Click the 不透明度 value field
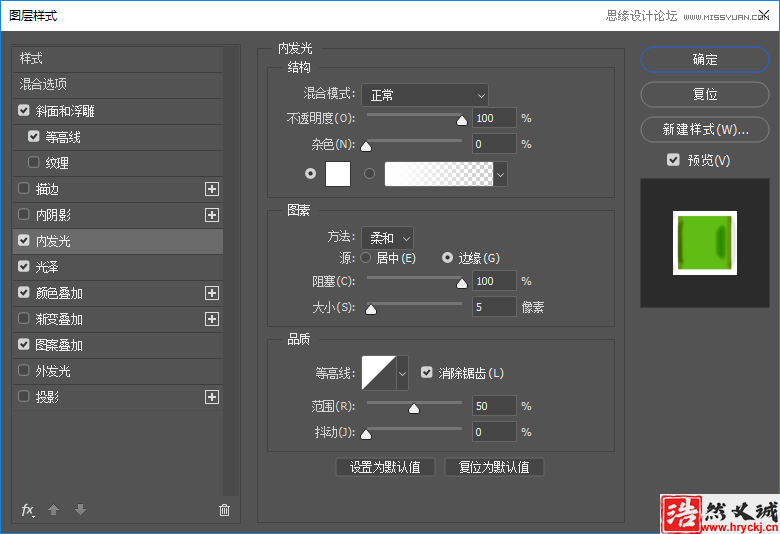 494,118
